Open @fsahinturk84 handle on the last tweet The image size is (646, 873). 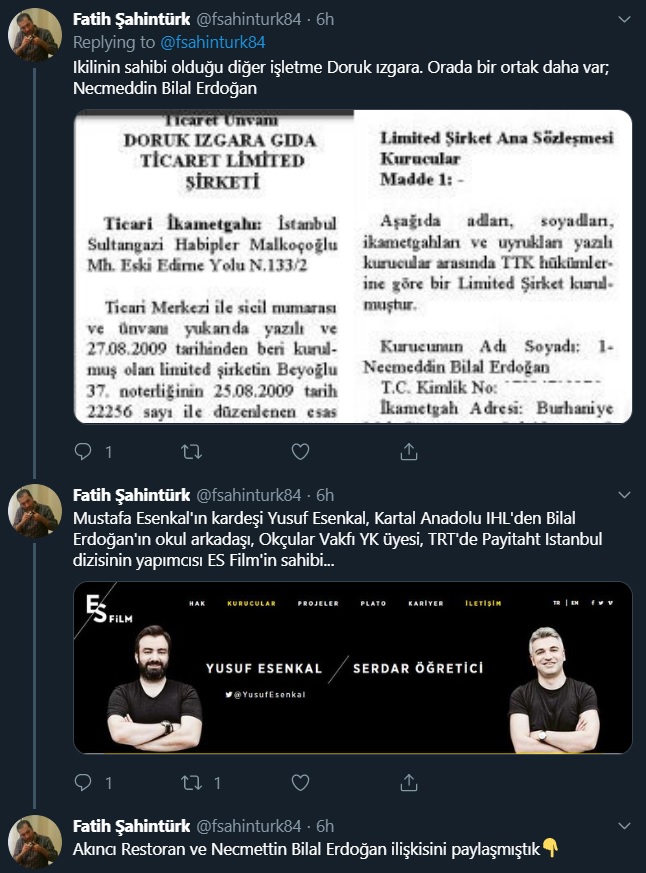[x=248, y=826]
